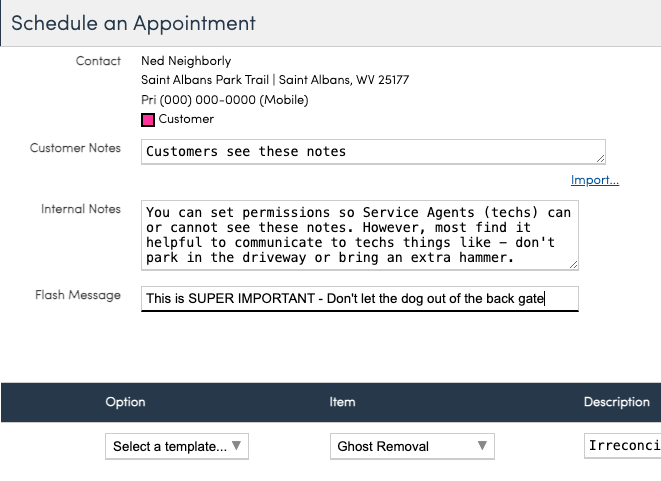Click into the Internal Notes text area

360,235
